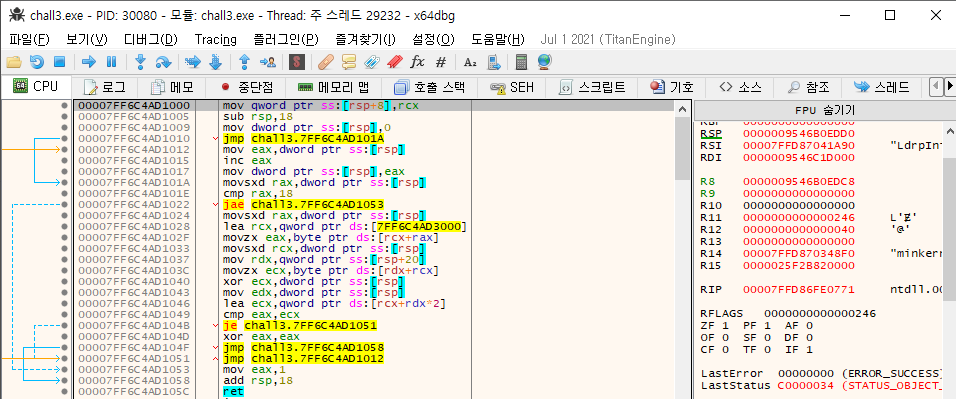Viewport: 956px width, 399px height.
Task: Toggle breakpoint dot at address 00007FF6C4AD105C
Action: tap(64, 391)
